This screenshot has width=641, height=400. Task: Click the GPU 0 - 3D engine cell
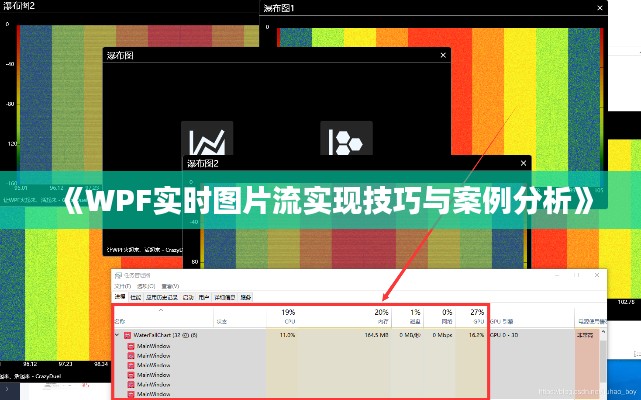(504, 335)
